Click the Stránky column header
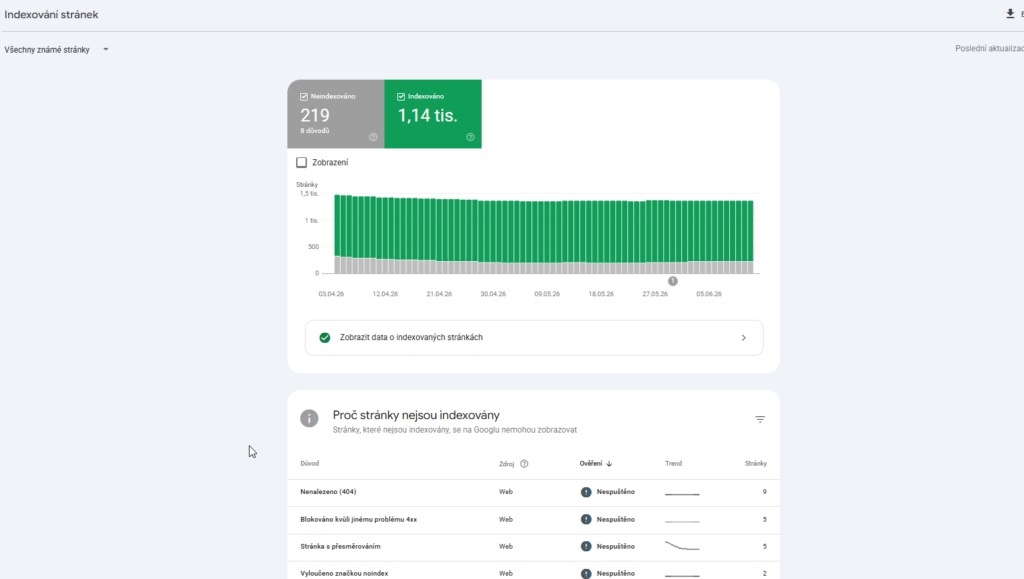 [x=756, y=463]
